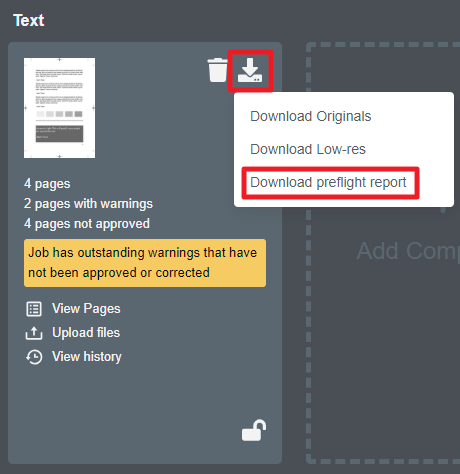Select Download Low-res option

308,149
